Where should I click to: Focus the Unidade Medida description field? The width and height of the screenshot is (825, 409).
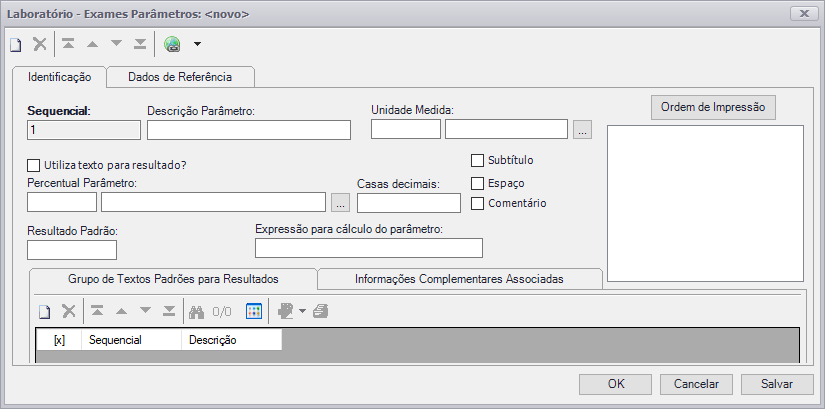(x=506, y=129)
